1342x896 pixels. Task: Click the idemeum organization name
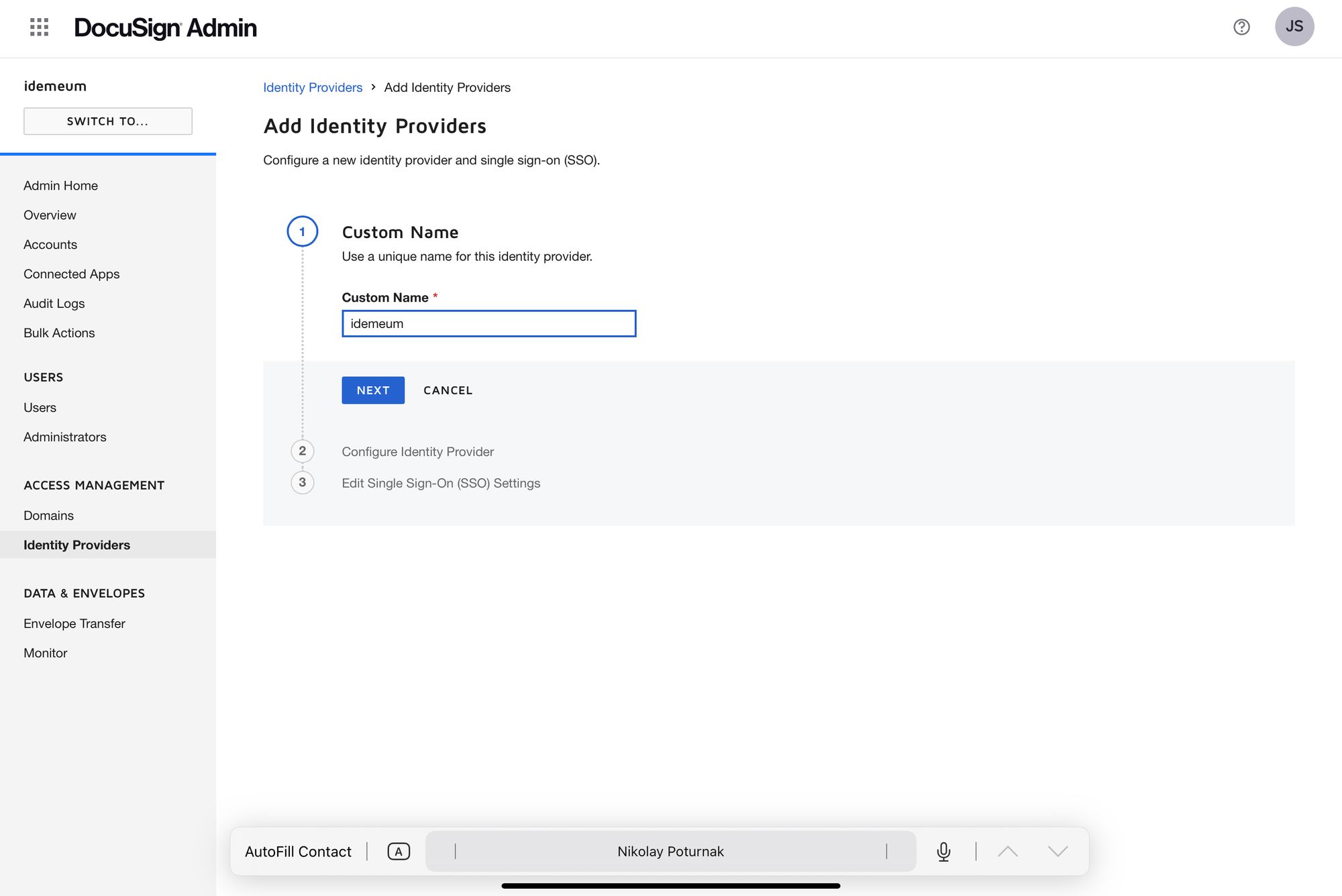pyautogui.click(x=55, y=86)
